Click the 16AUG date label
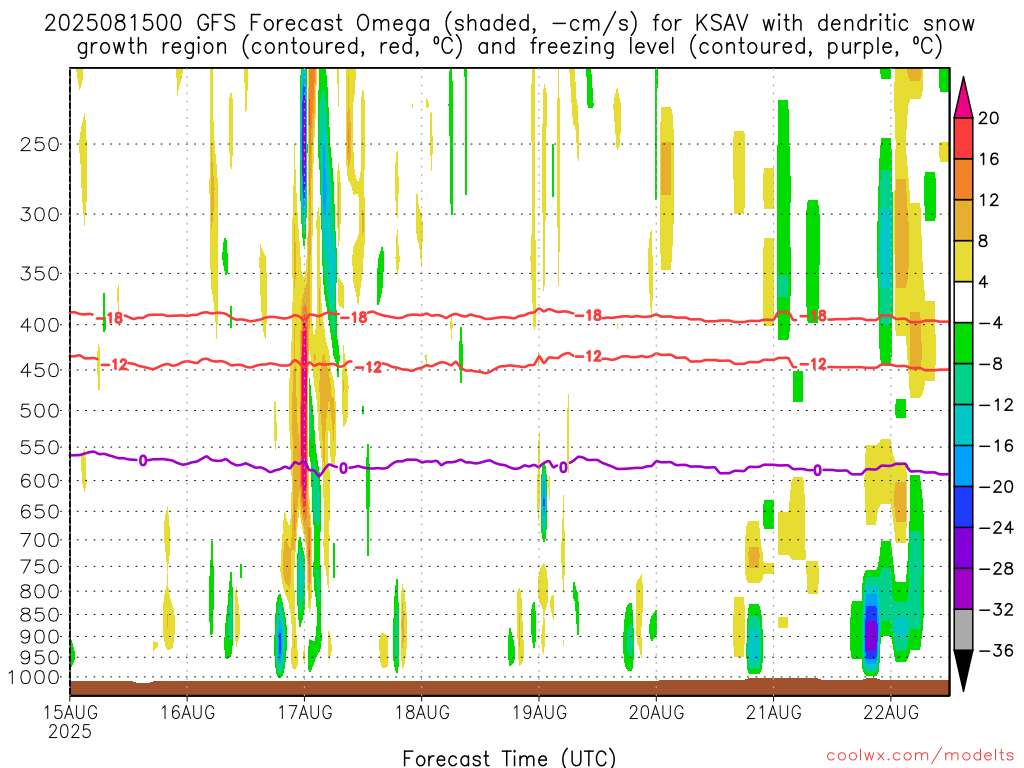 click(x=187, y=712)
